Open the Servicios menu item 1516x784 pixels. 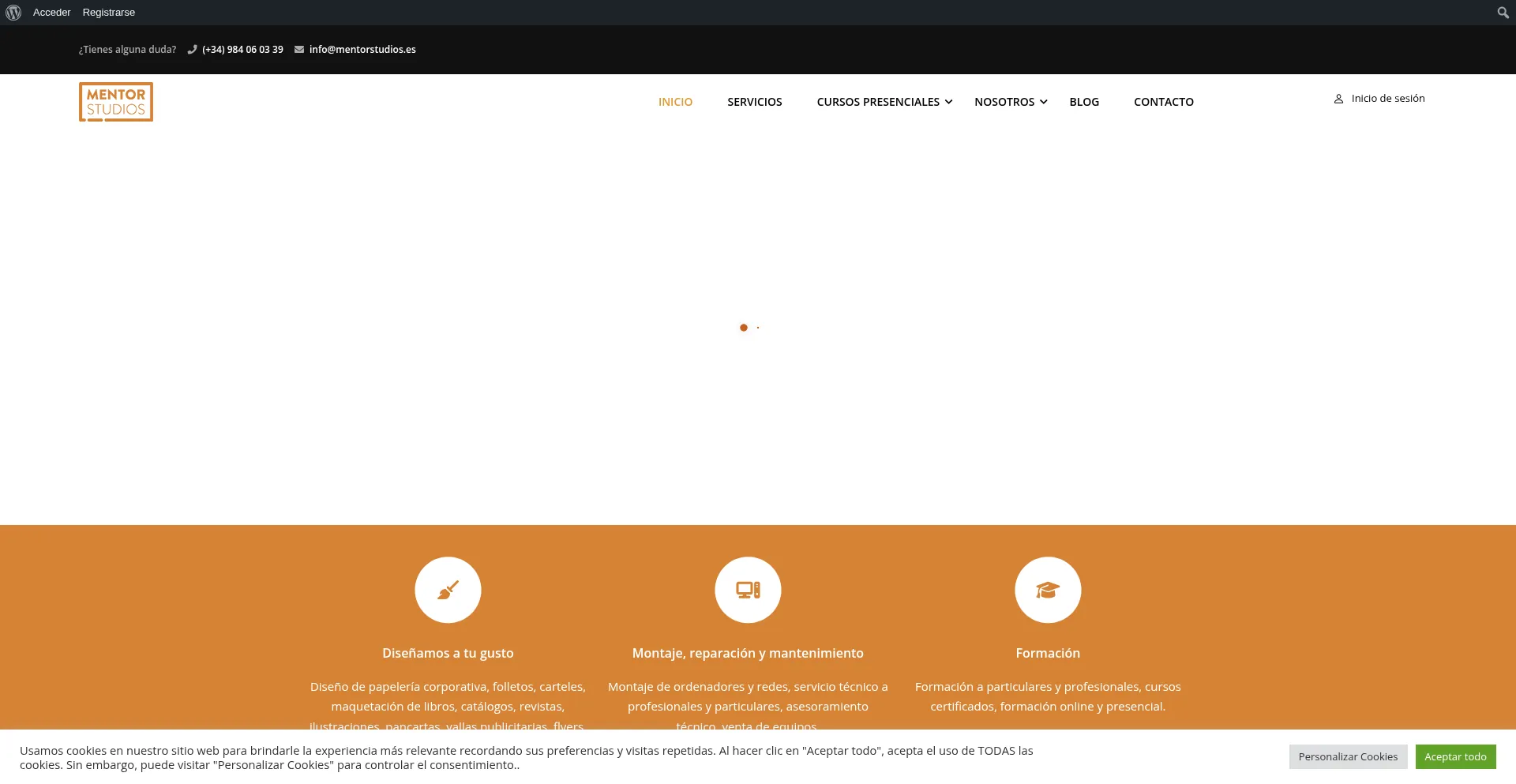click(x=754, y=102)
